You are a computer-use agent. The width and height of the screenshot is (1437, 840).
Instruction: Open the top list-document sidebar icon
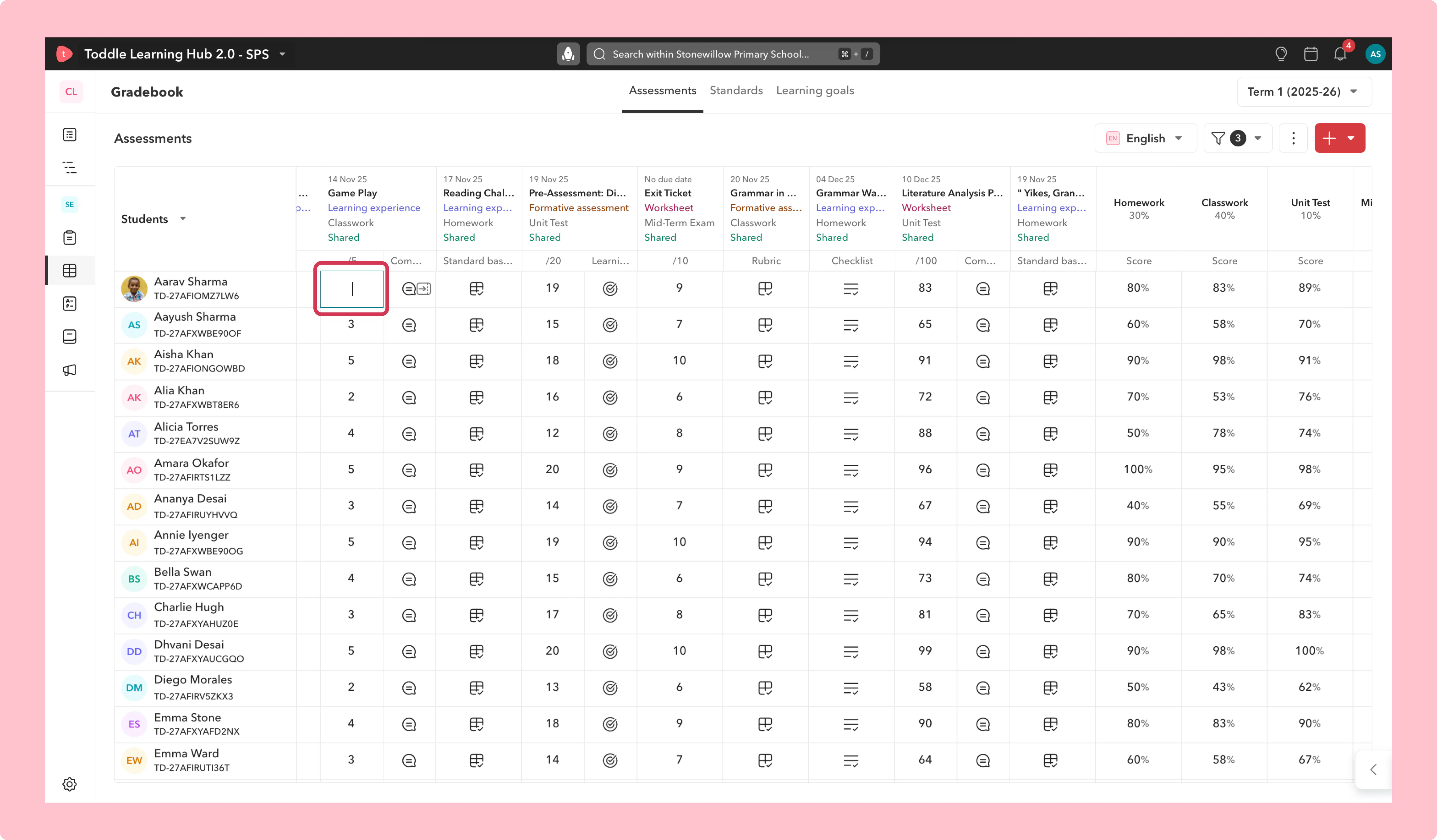coord(69,135)
